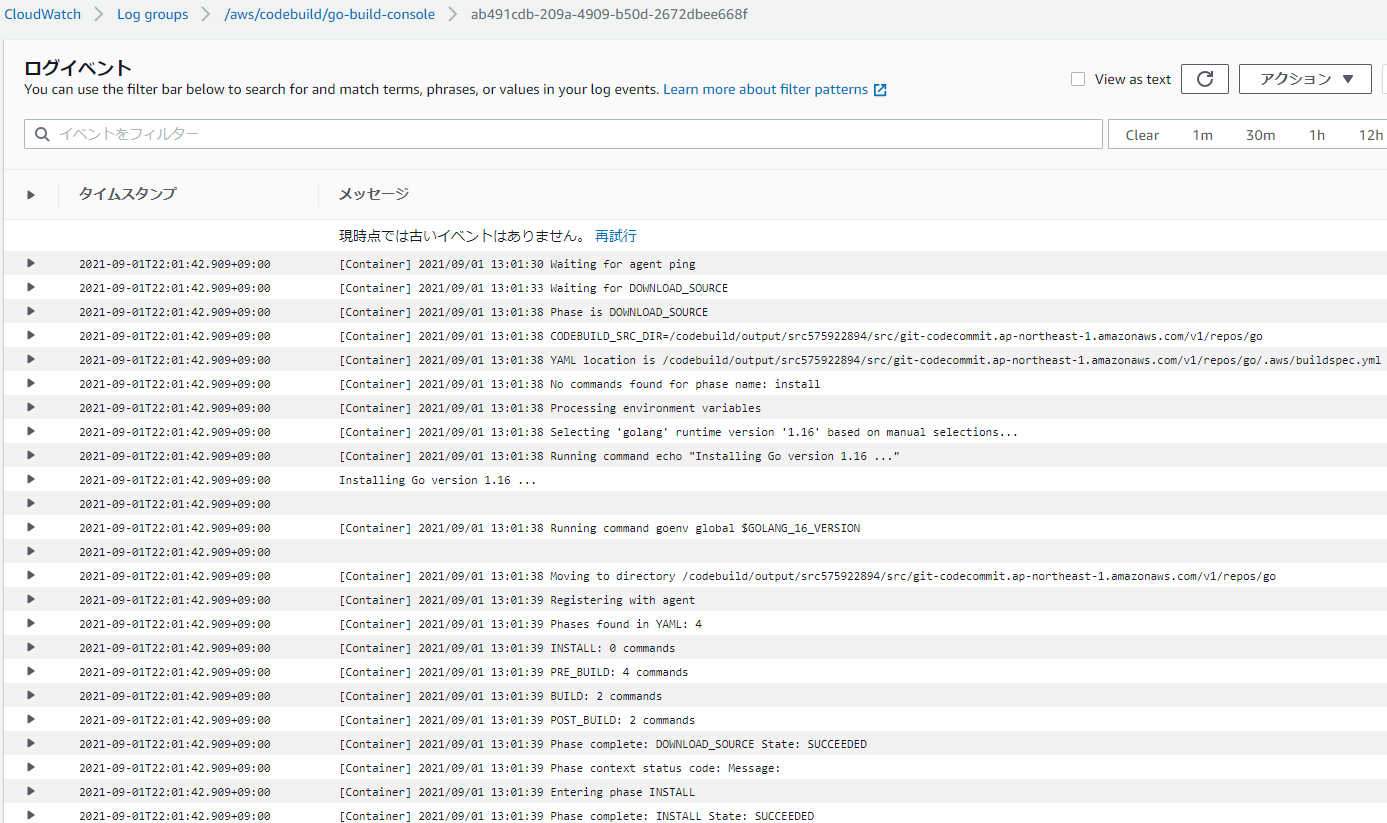Open the アクション dropdown menu
This screenshot has height=823, width=1387.
(x=1305, y=79)
